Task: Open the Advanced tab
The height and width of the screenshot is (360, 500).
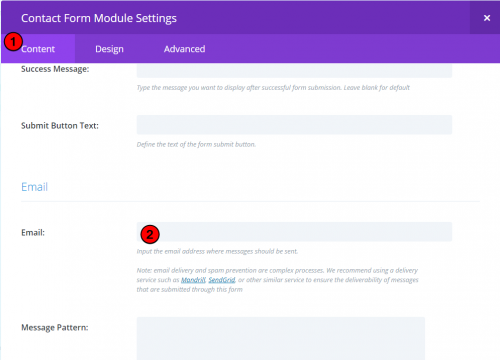Action: tap(184, 49)
